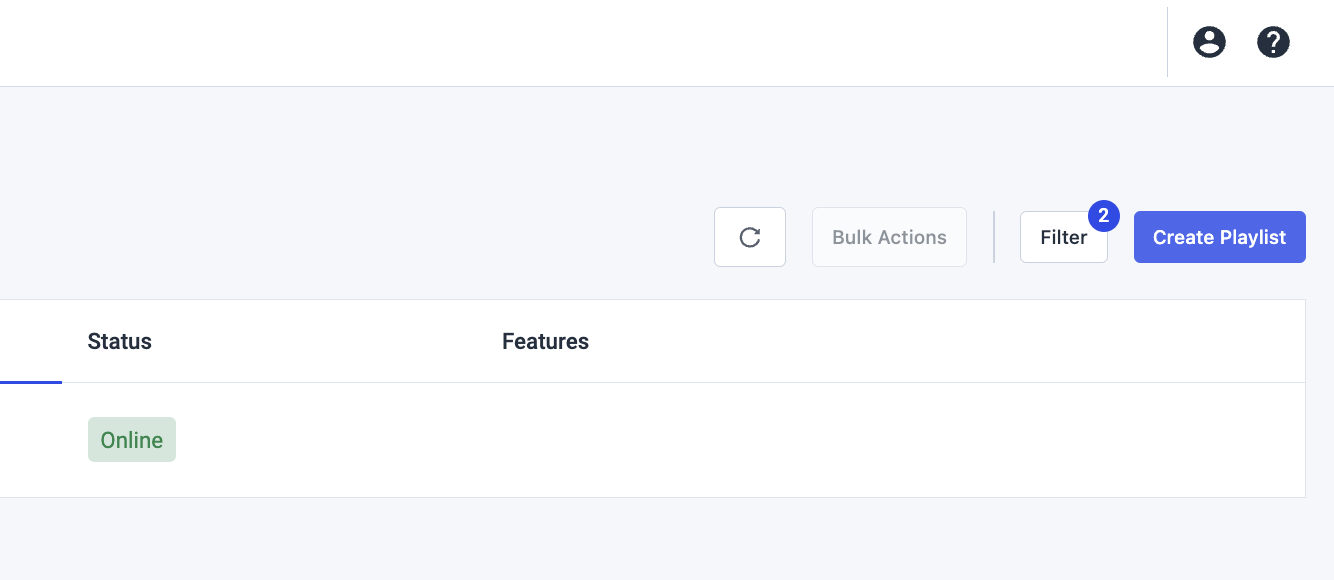Click the green Online status badge

tap(132, 440)
